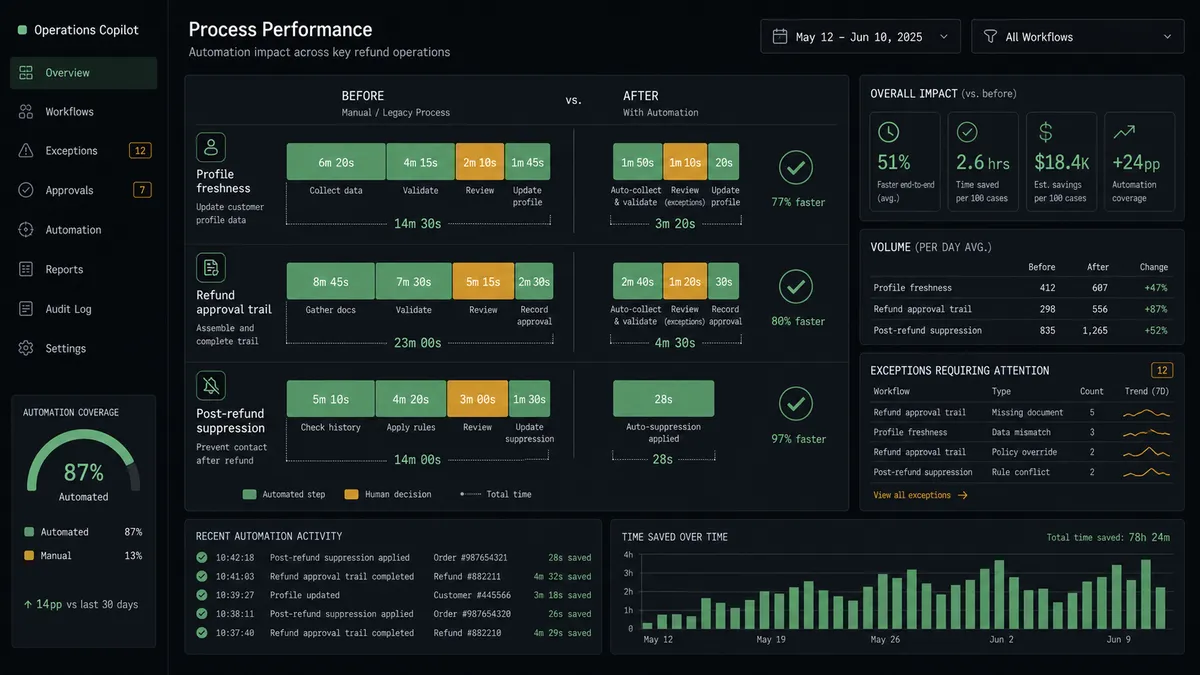This screenshot has height=675, width=1200.
Task: Click the checkmark circle beside 97% faster
Action: point(796,404)
